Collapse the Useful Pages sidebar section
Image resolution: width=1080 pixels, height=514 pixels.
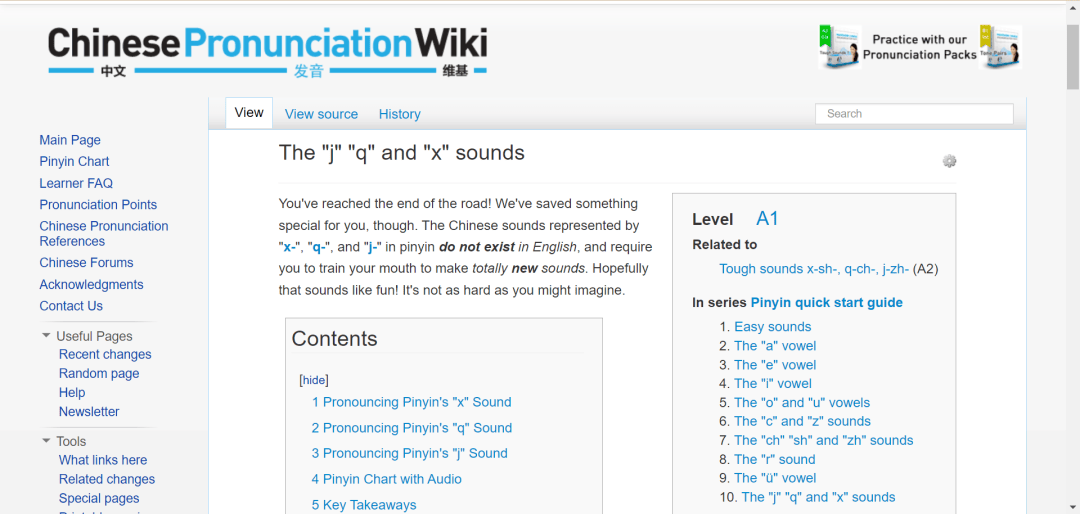tap(47, 336)
